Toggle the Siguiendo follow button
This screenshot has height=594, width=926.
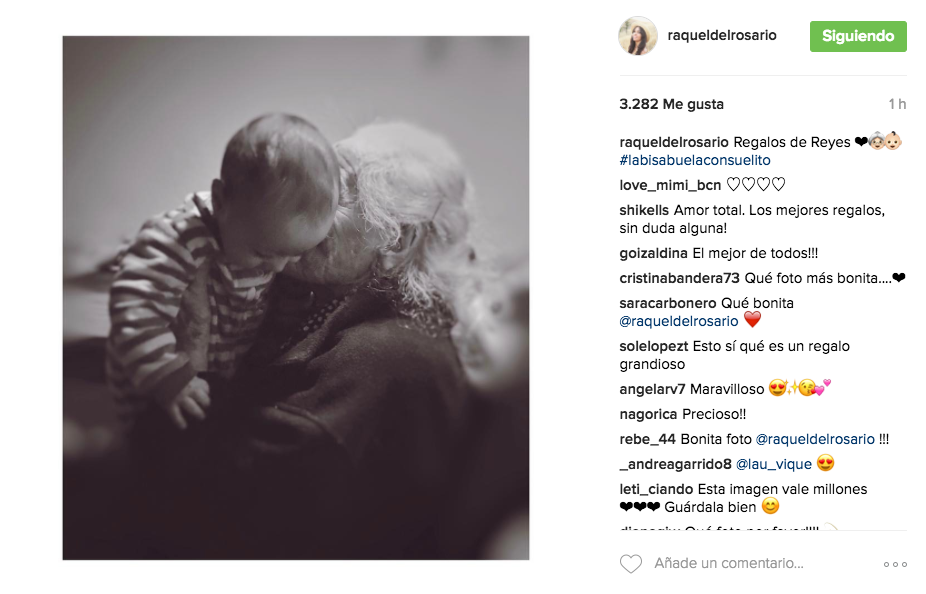858,36
